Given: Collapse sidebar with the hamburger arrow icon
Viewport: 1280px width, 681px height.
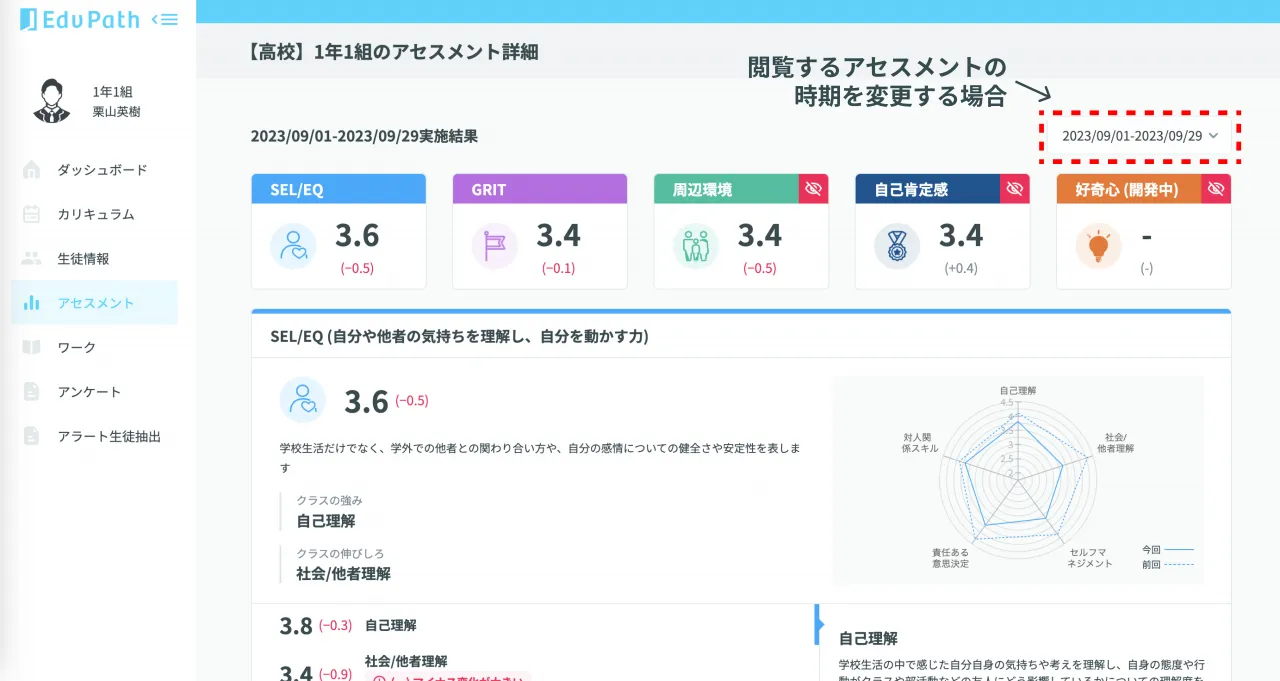Looking at the screenshot, I should pyautogui.click(x=165, y=19).
